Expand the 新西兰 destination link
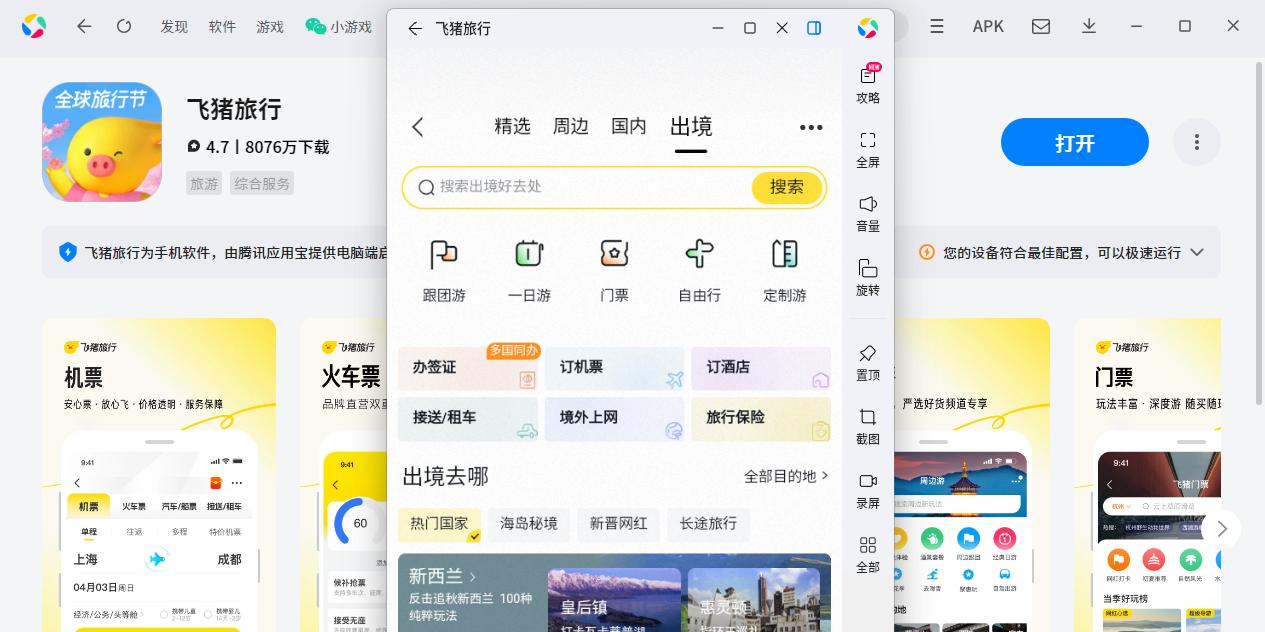This screenshot has height=632, width=1265. click(x=443, y=576)
